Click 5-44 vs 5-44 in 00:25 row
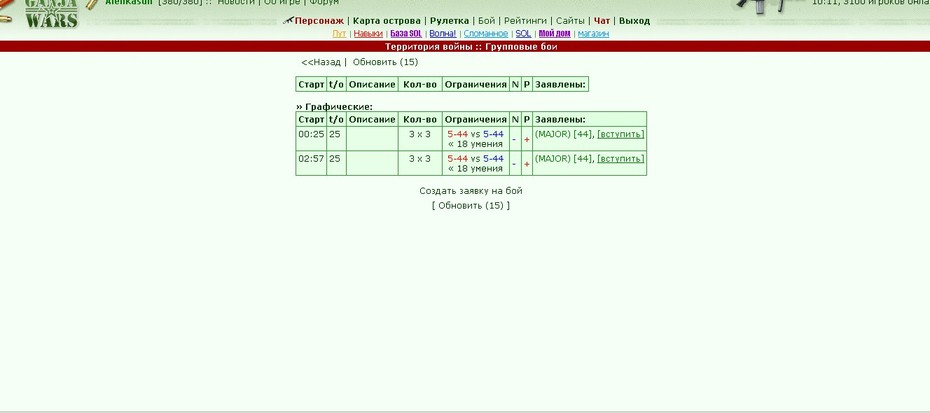The height and width of the screenshot is (413, 930). (475, 134)
